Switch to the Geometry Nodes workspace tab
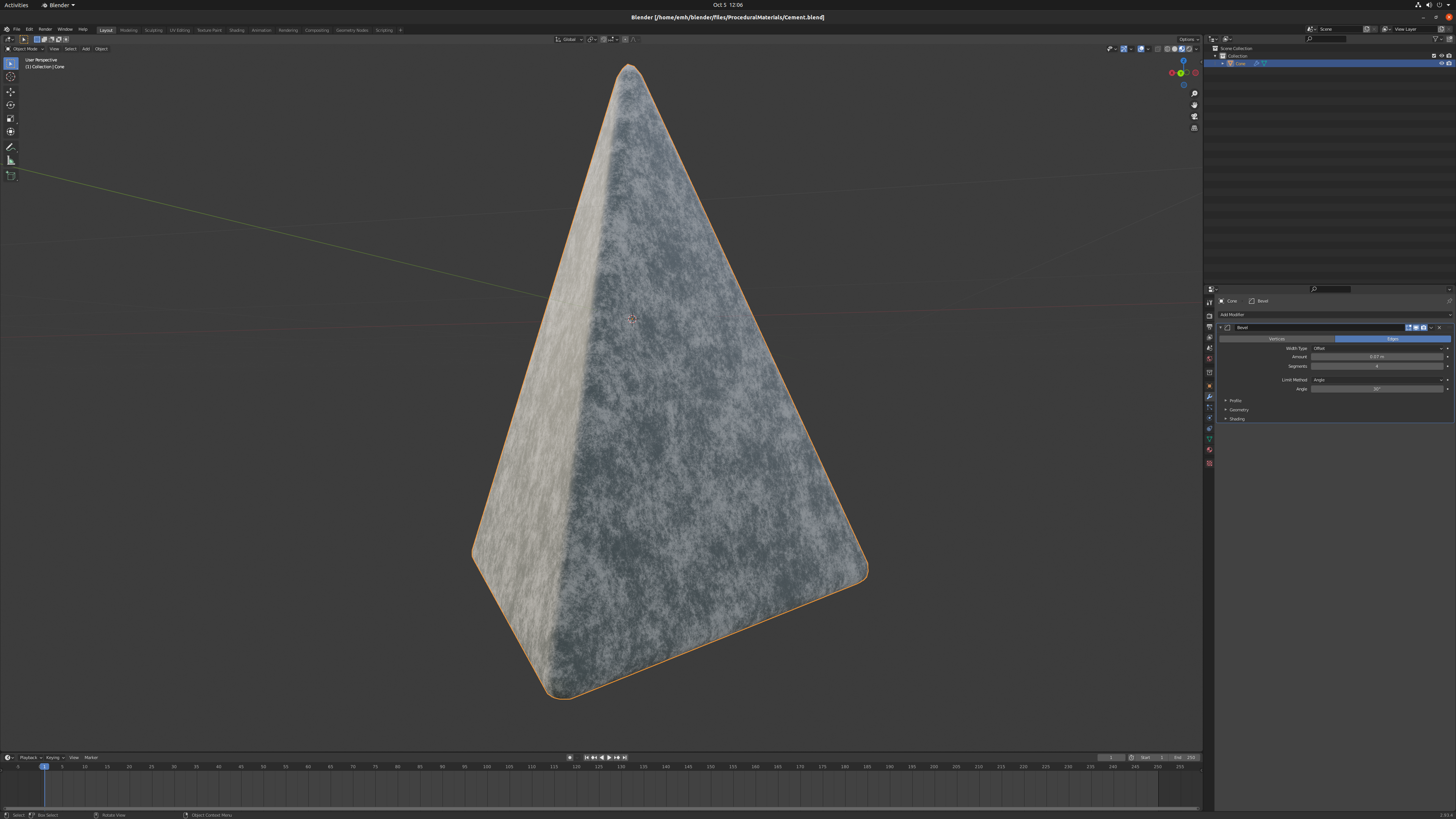 [352, 30]
